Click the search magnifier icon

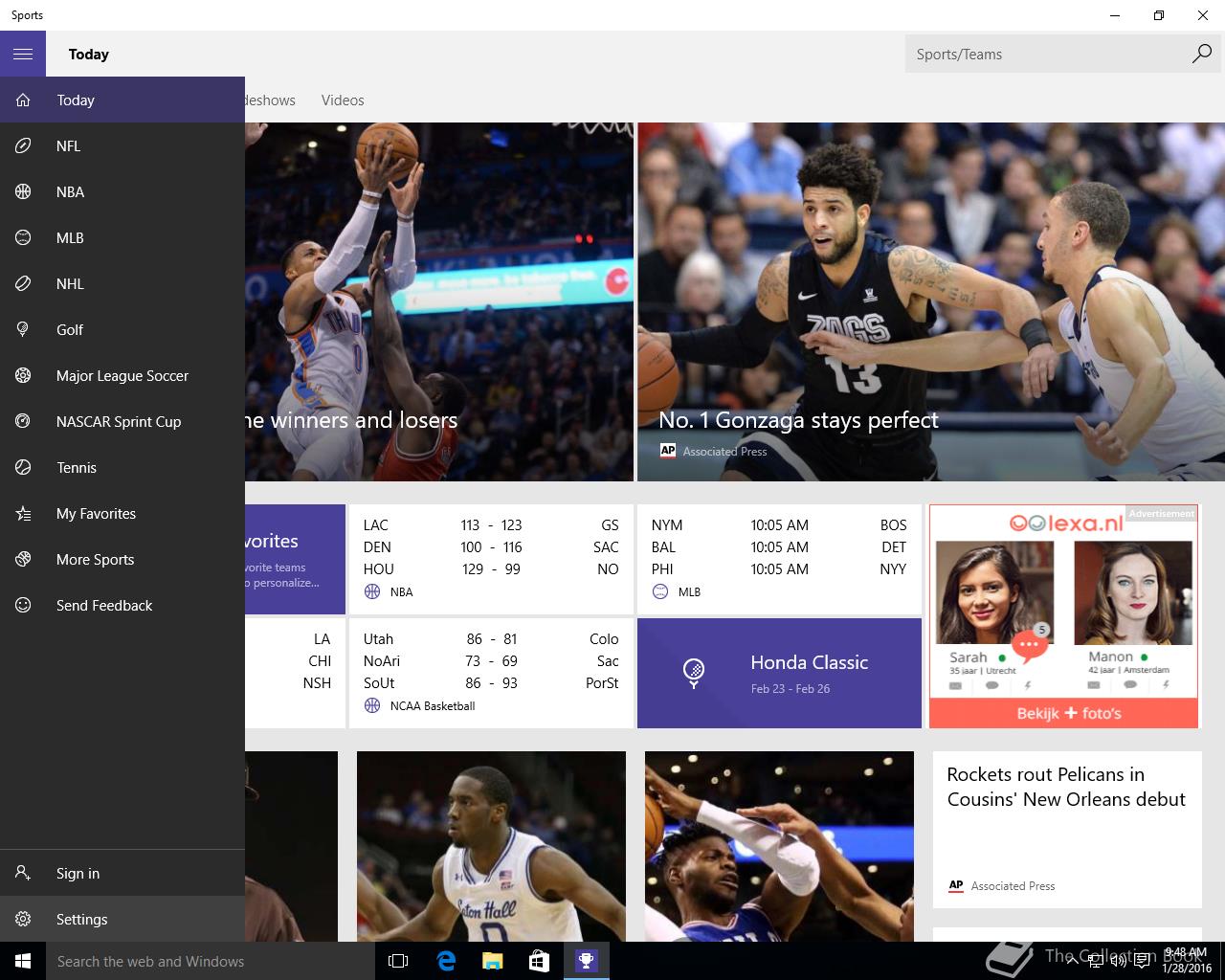(x=1202, y=54)
